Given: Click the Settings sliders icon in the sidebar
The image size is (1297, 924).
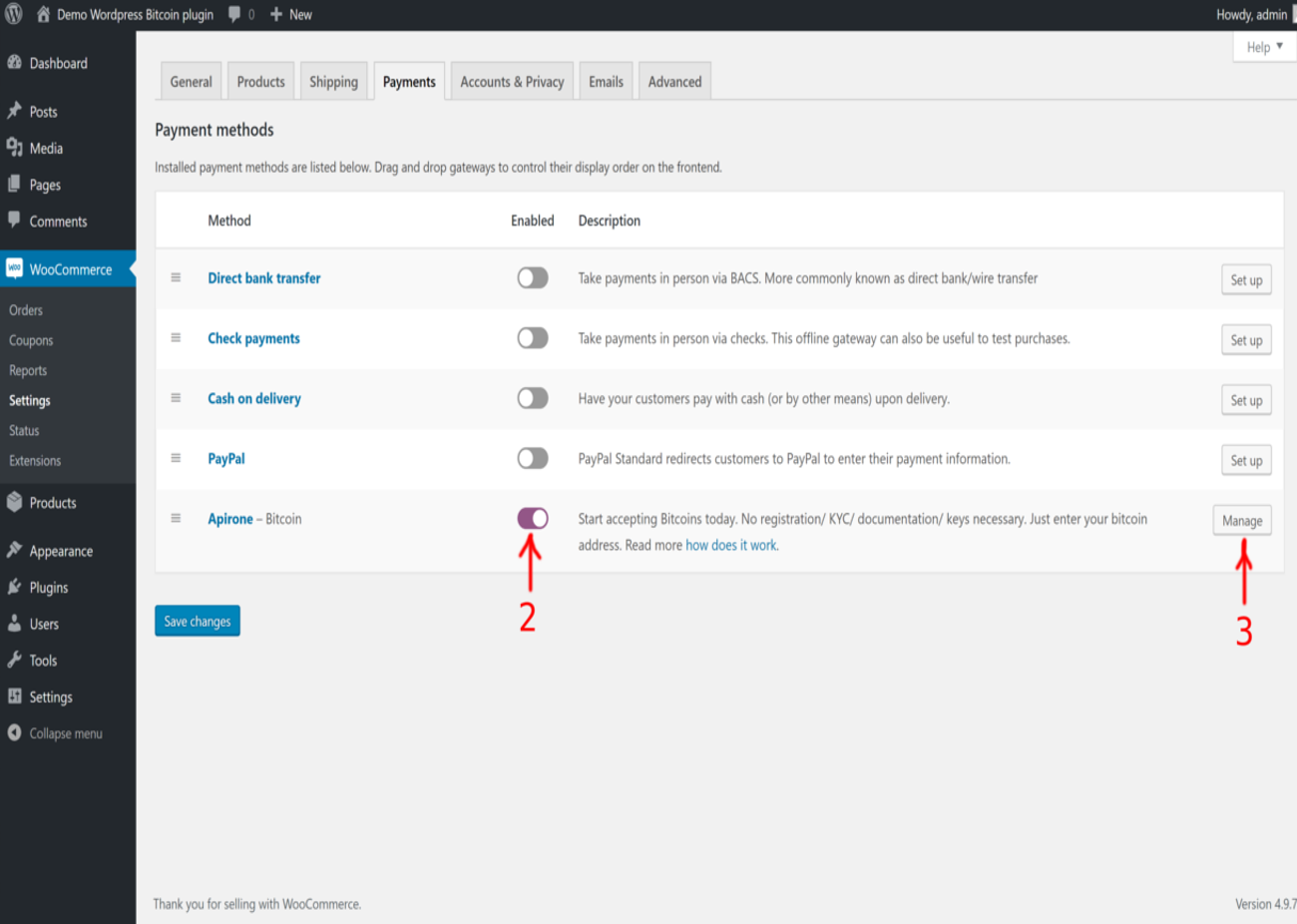Looking at the screenshot, I should (14, 696).
